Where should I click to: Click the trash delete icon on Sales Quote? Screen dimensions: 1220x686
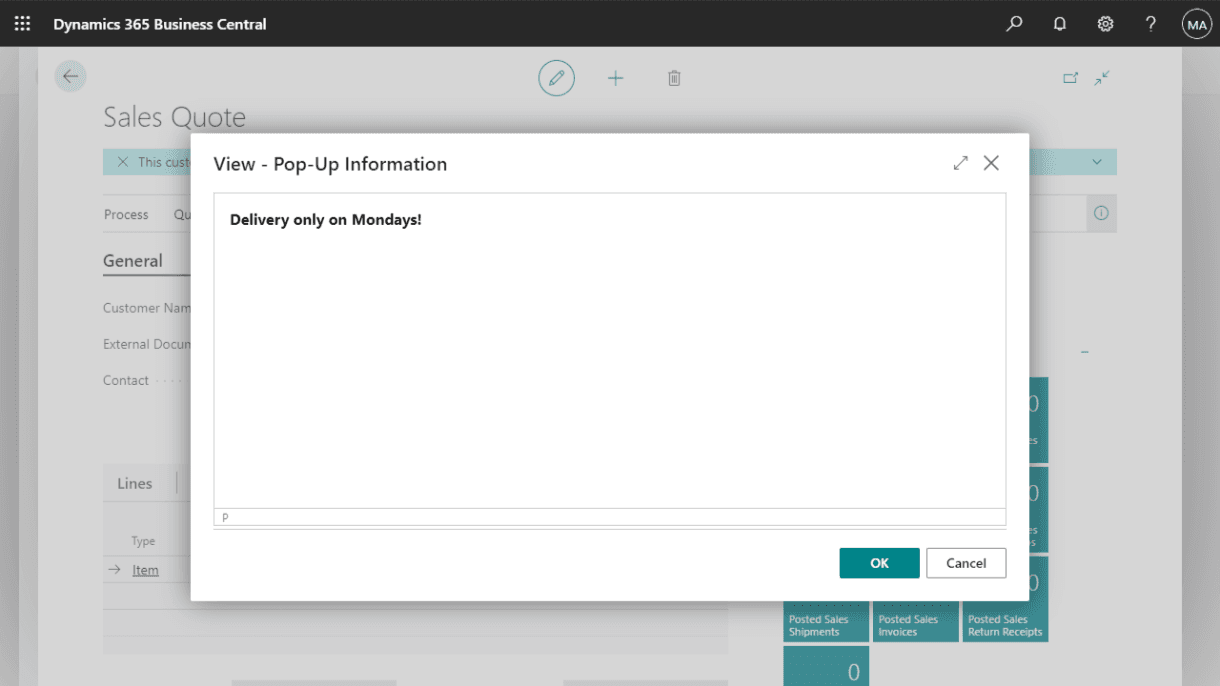[x=674, y=78]
